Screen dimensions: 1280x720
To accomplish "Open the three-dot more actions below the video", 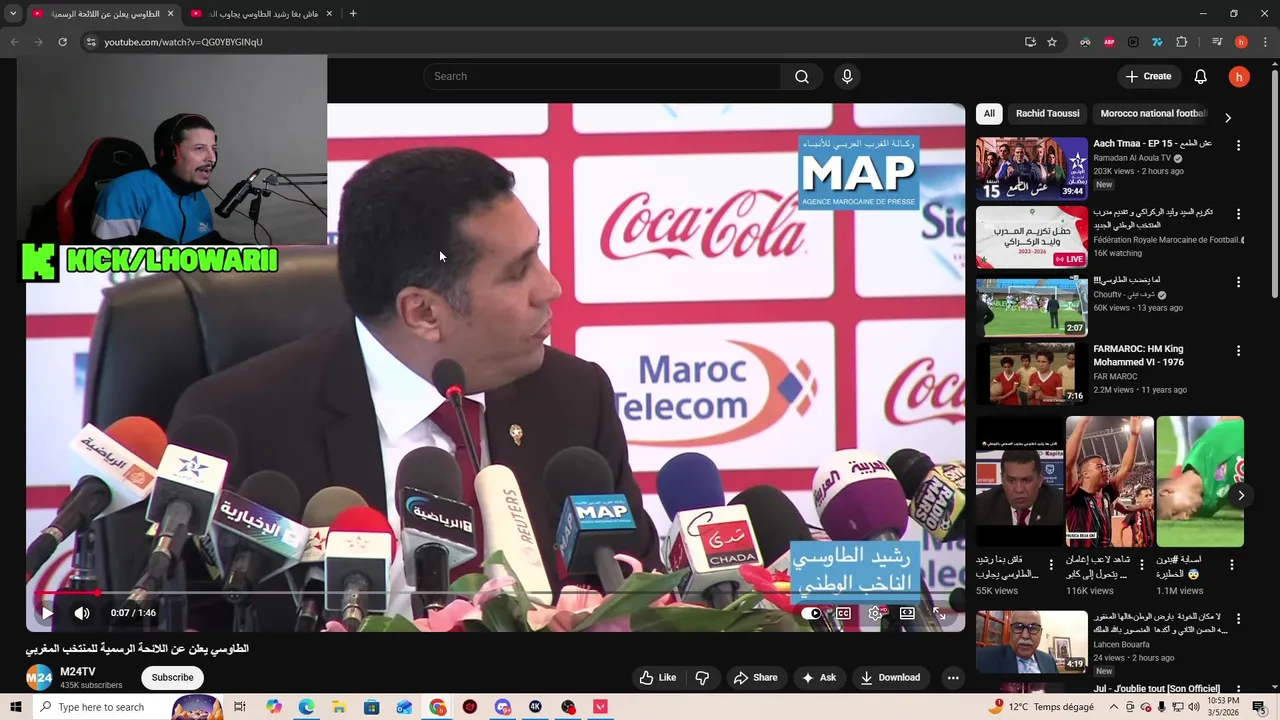I will click(x=953, y=677).
